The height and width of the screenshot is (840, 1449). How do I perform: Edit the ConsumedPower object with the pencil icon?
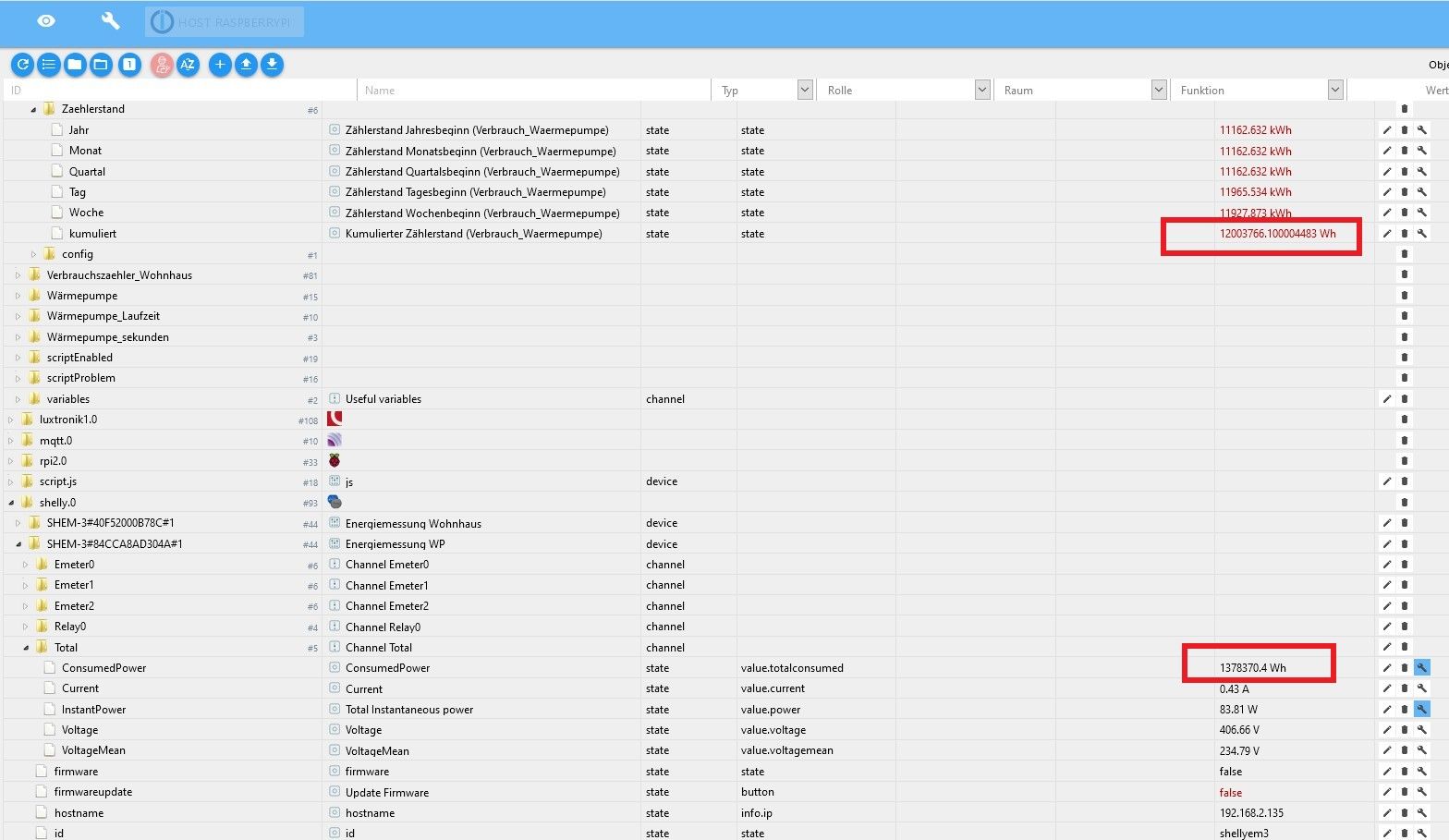(x=1386, y=667)
